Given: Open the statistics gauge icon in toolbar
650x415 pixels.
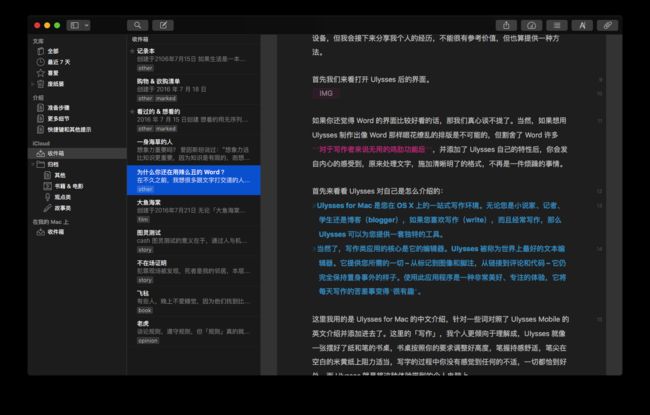Looking at the screenshot, I should pyautogui.click(x=531, y=25).
